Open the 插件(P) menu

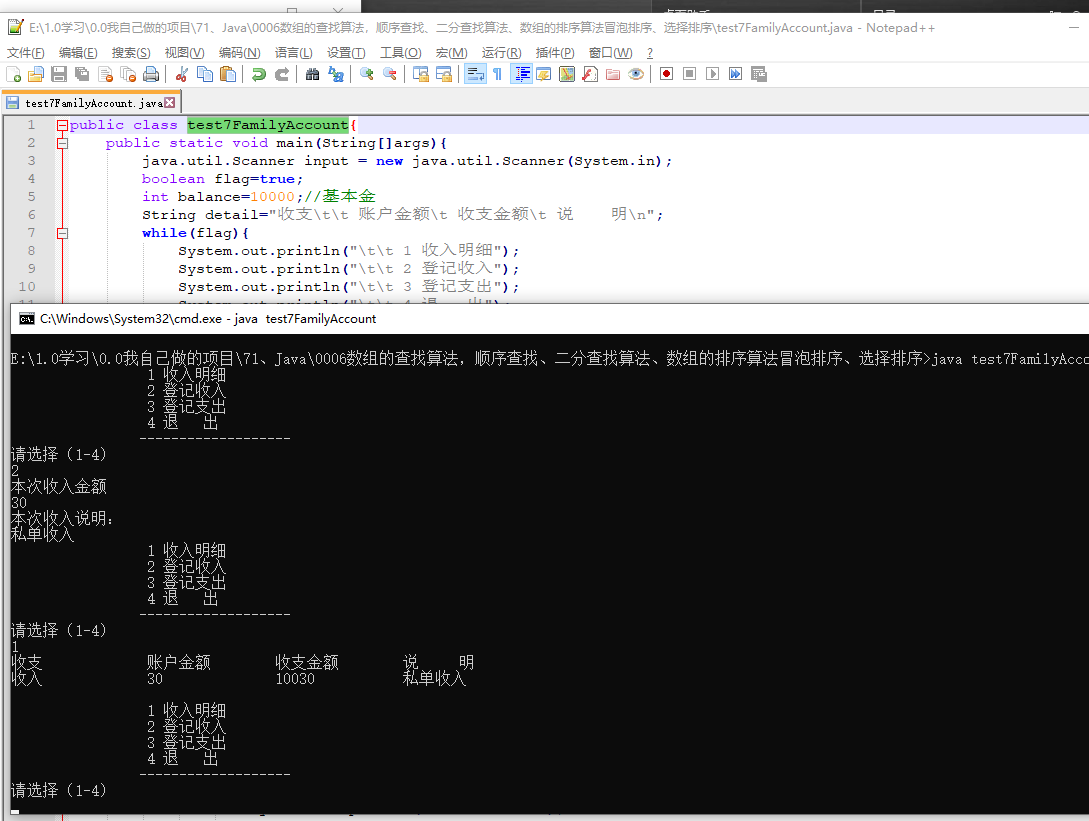coord(555,53)
